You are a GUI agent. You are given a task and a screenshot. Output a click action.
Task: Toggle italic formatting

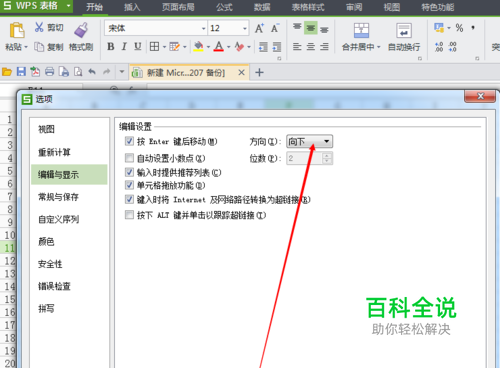click(x=124, y=47)
